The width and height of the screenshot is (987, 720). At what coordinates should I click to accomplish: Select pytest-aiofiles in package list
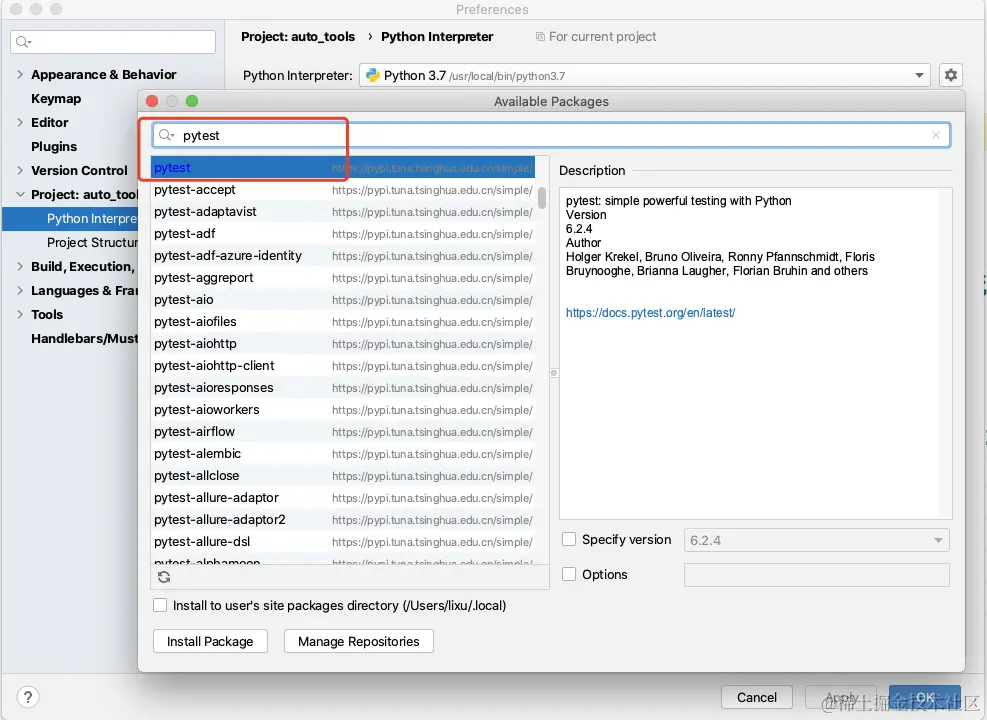343,322
